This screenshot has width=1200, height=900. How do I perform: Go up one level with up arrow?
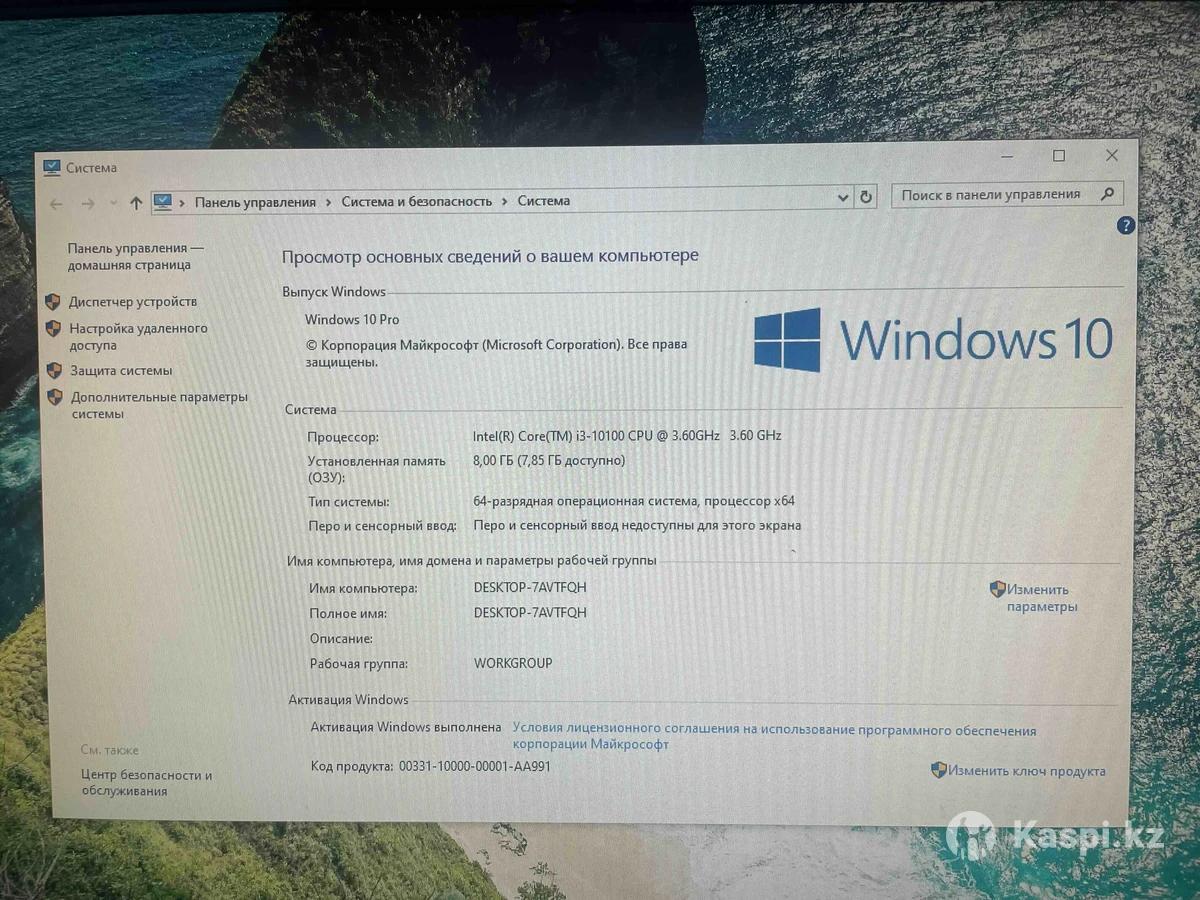(x=136, y=203)
